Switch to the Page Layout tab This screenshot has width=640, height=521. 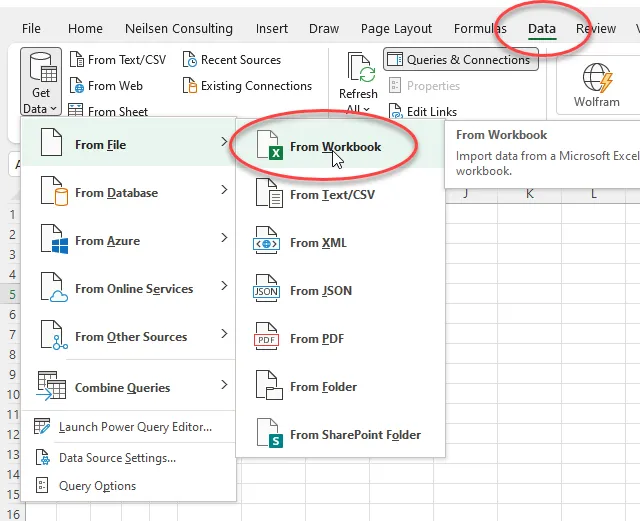(396, 29)
